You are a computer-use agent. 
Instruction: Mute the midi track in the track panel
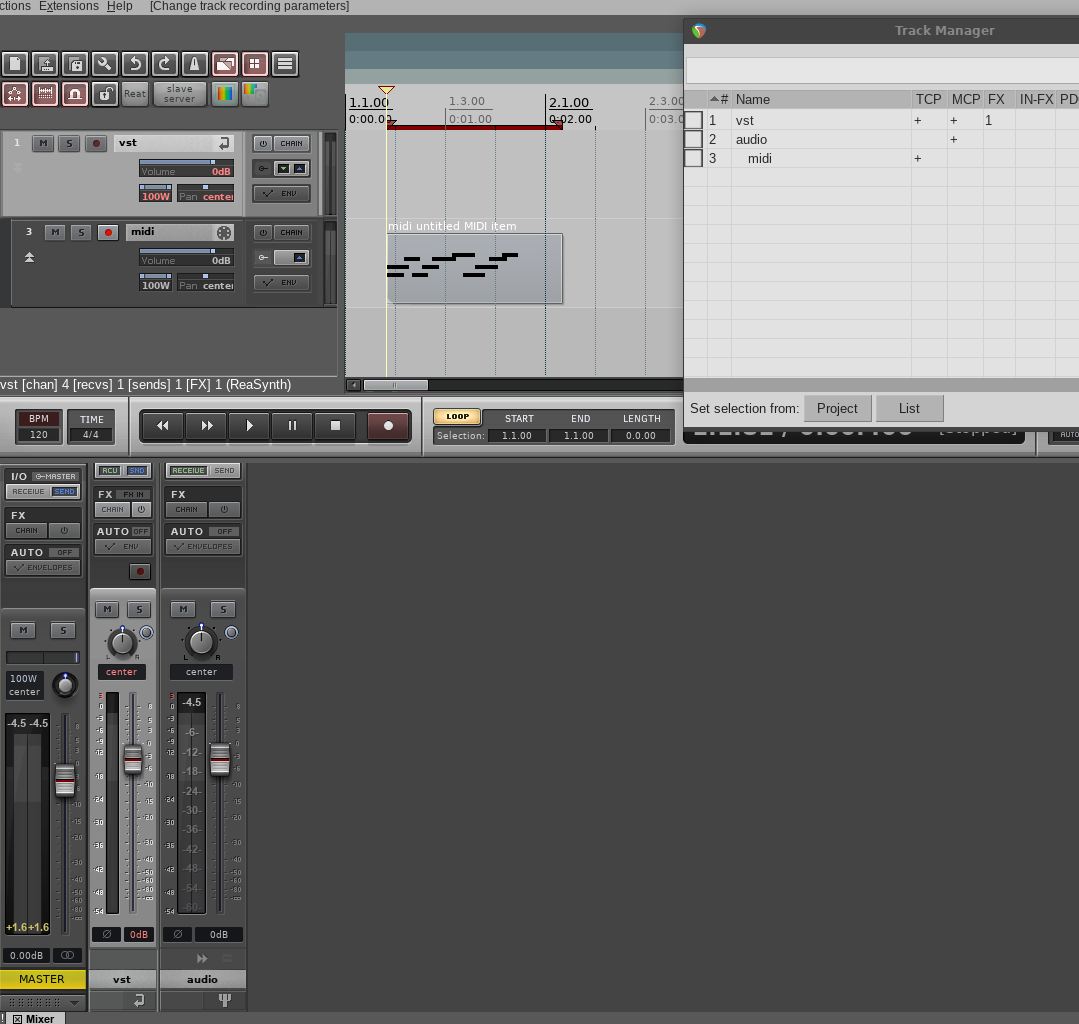pos(55,233)
